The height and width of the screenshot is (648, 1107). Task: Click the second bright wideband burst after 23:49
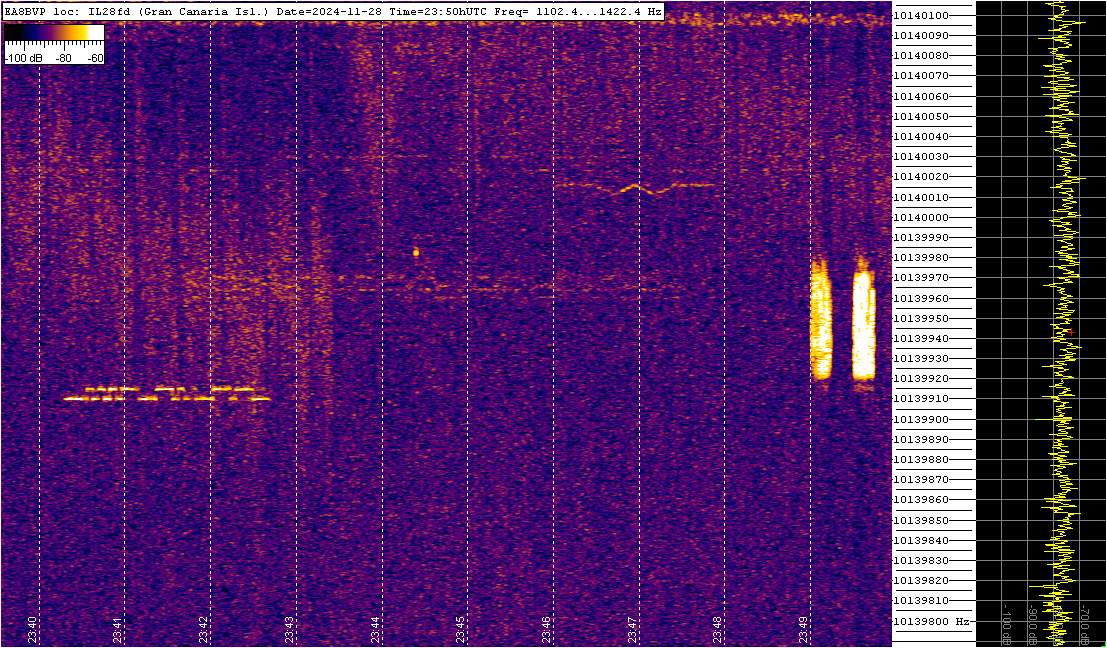[x=863, y=318]
